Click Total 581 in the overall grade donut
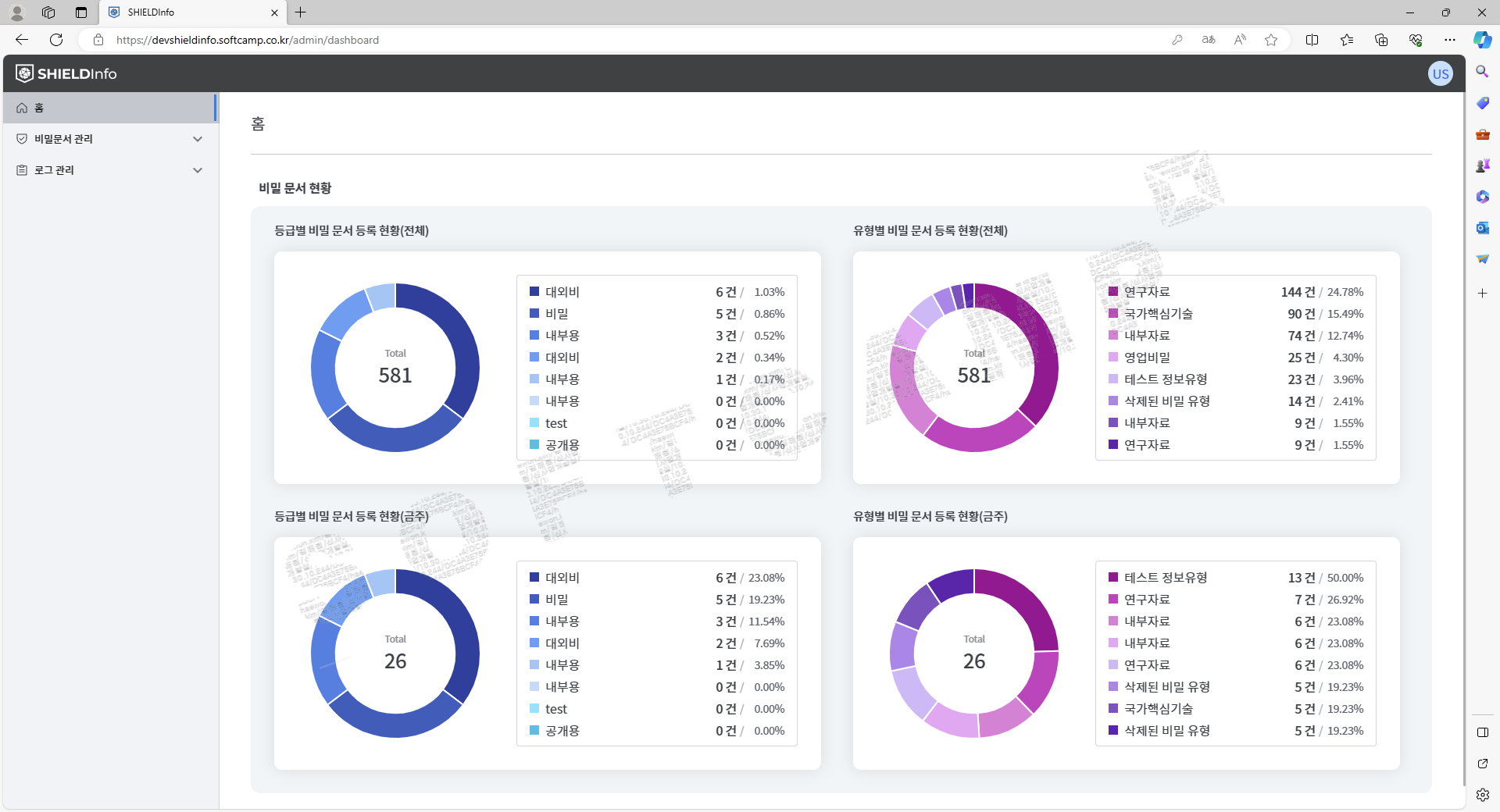The width and height of the screenshot is (1500, 812). [395, 368]
